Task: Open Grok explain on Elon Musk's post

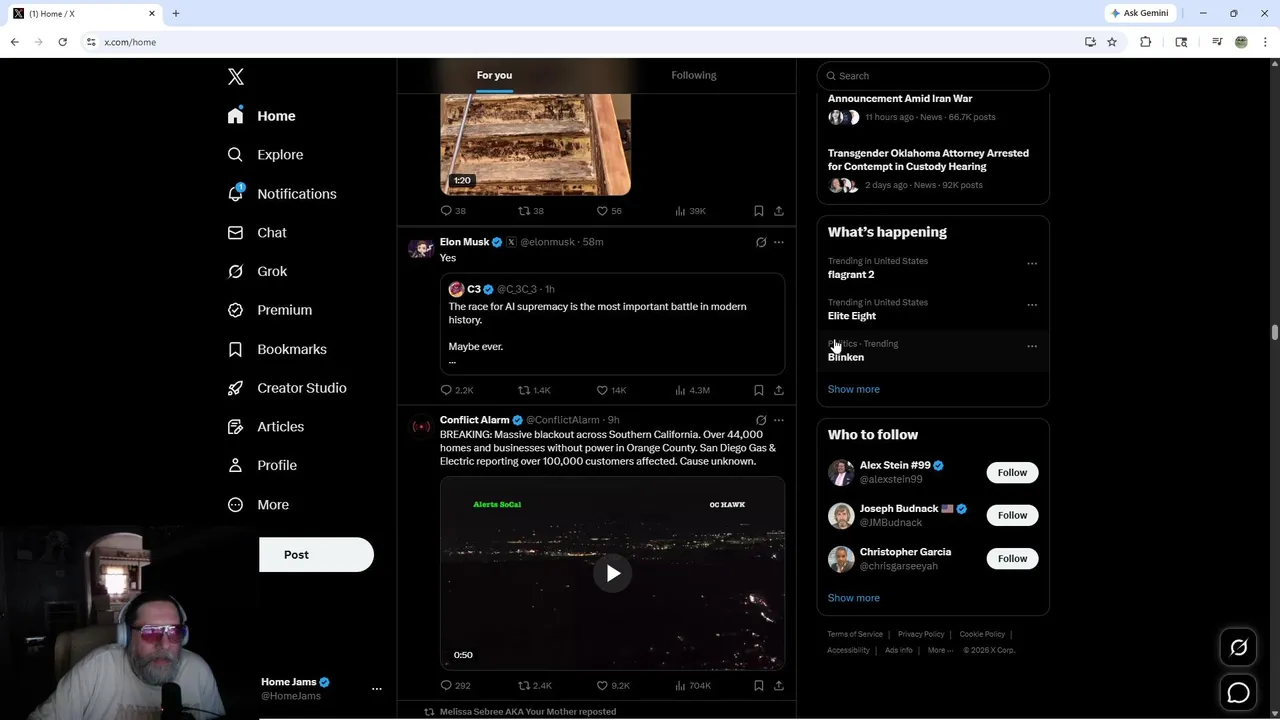Action: click(x=761, y=242)
